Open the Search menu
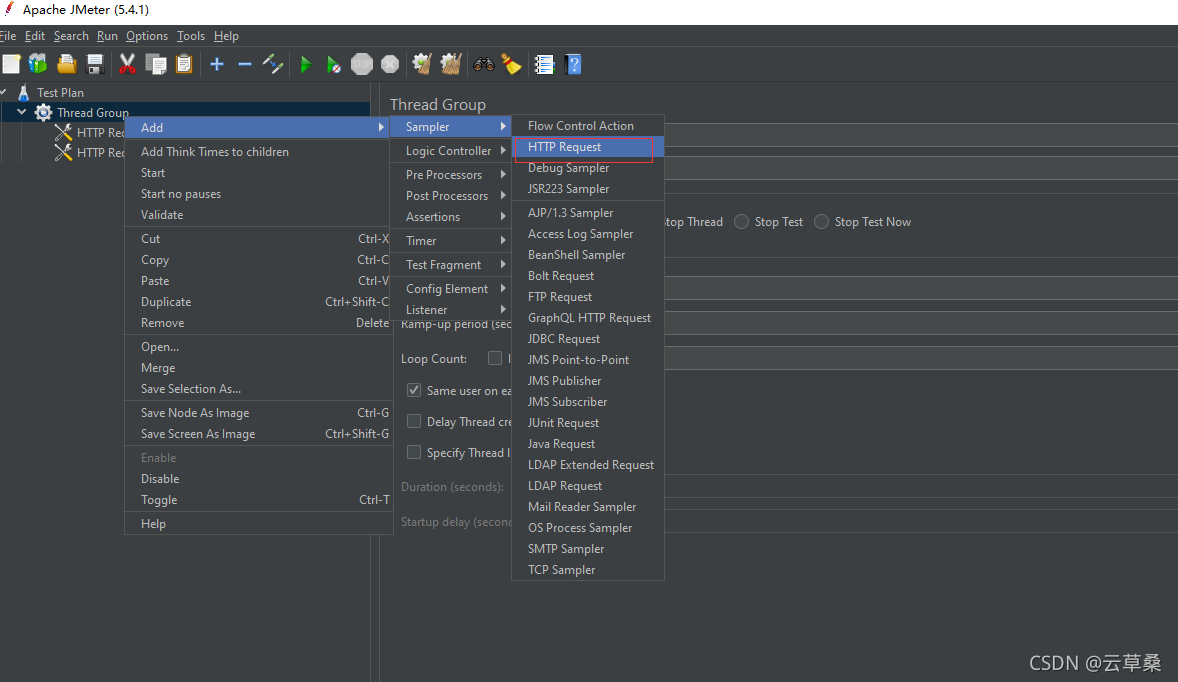This screenshot has width=1178, height=682. (x=71, y=36)
